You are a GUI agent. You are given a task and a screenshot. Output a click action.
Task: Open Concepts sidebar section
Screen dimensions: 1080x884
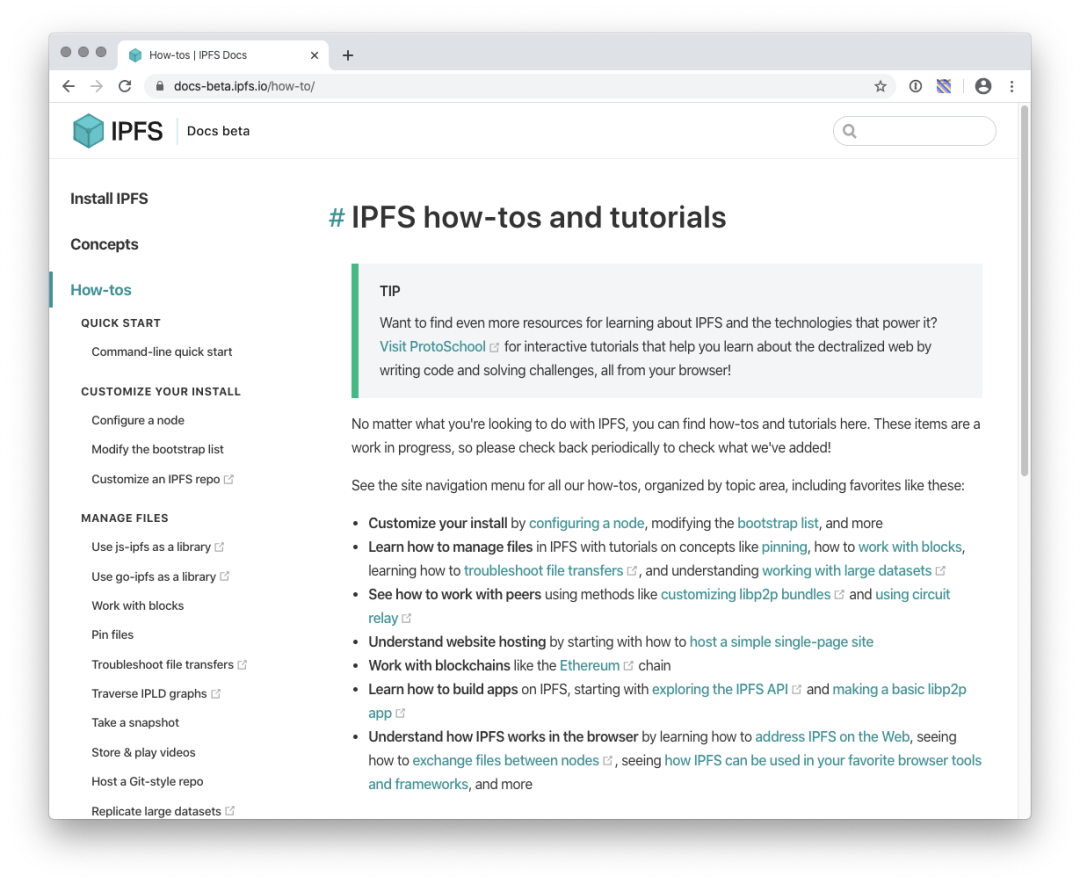tap(104, 244)
